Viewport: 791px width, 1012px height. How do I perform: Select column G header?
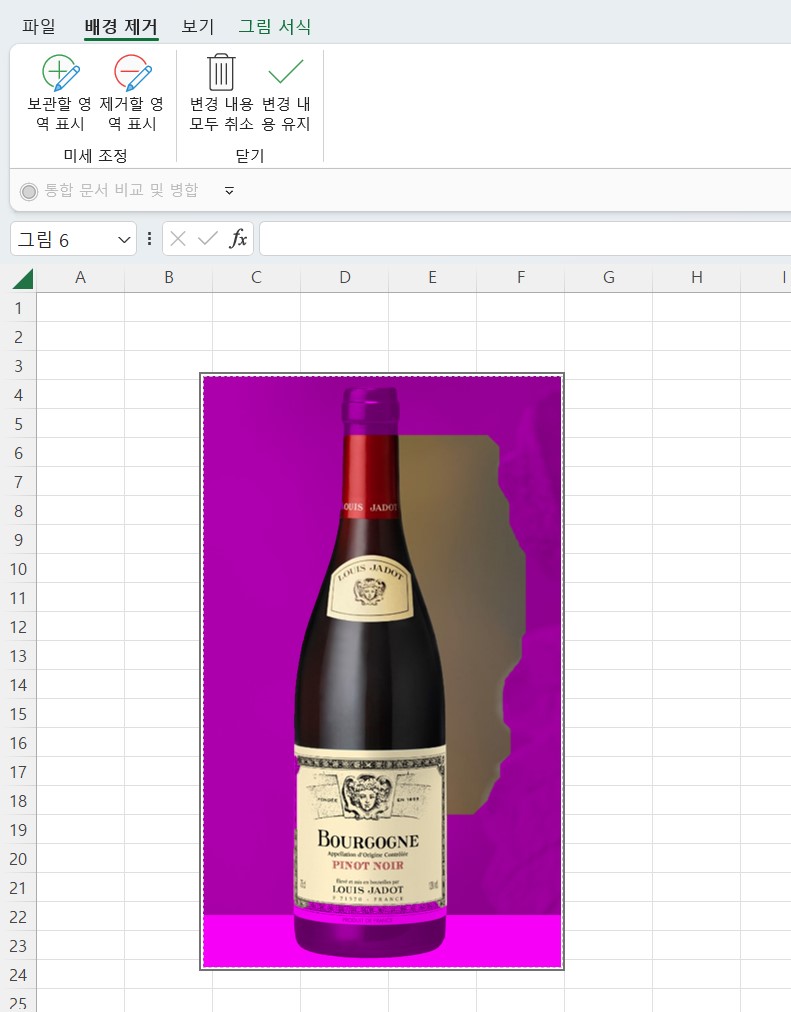coord(608,278)
